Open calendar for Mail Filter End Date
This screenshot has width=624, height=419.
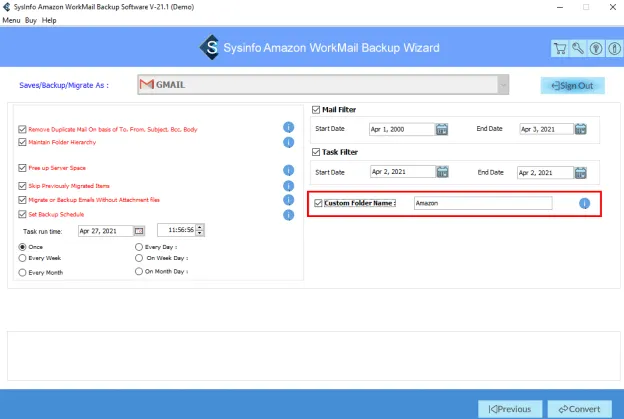click(579, 129)
